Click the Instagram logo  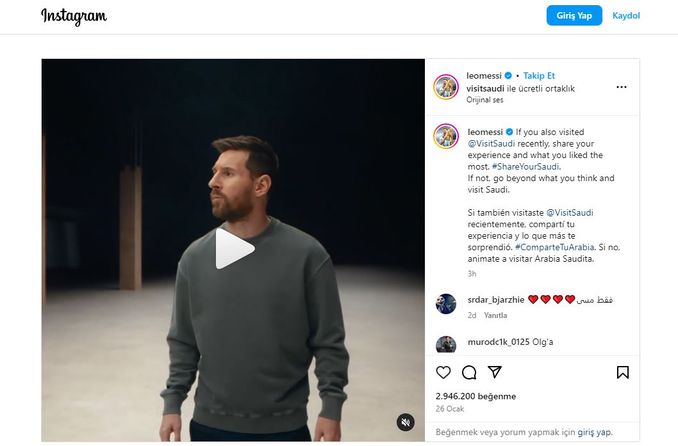pos(74,16)
